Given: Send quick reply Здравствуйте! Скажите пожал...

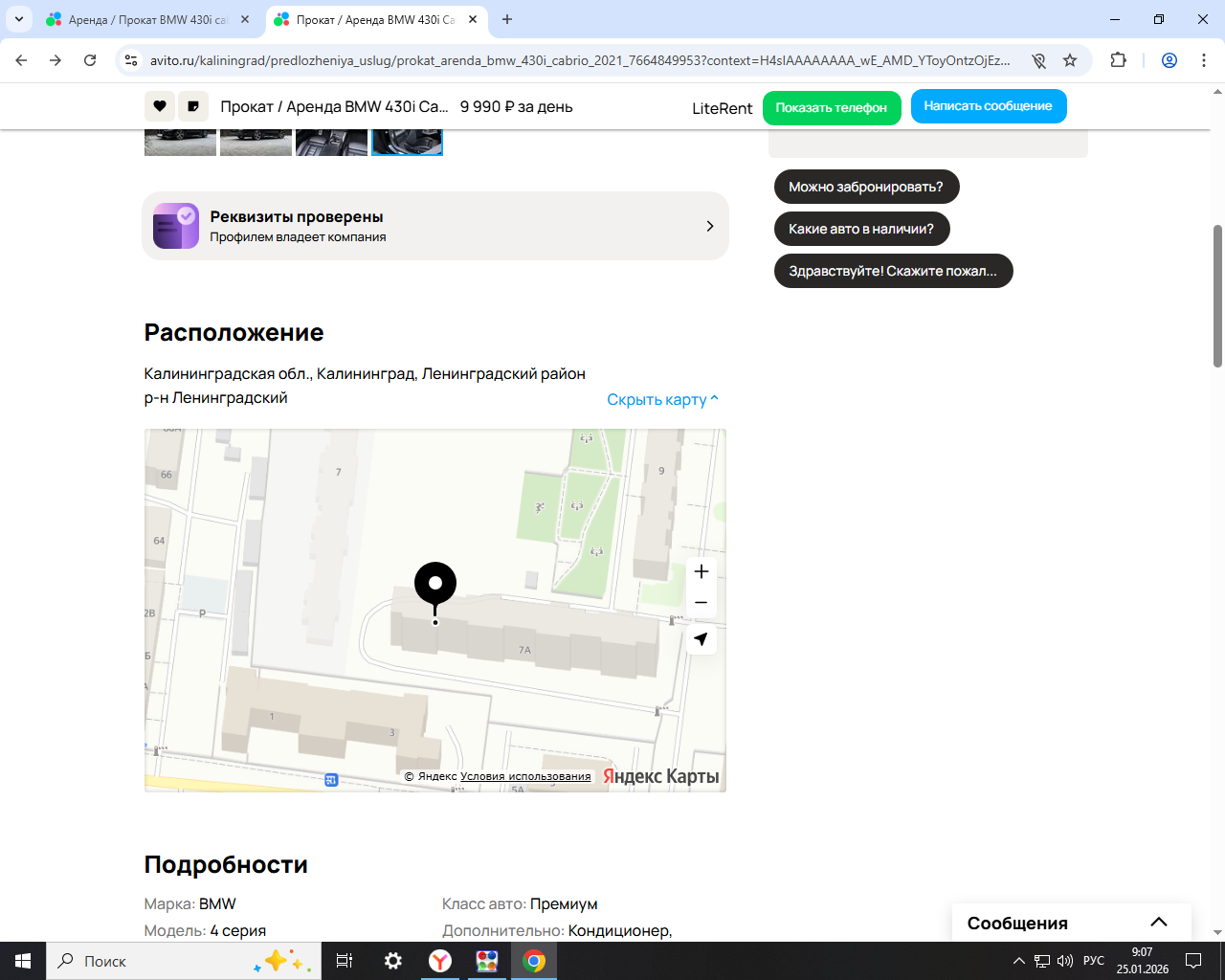Looking at the screenshot, I should coord(893,271).
